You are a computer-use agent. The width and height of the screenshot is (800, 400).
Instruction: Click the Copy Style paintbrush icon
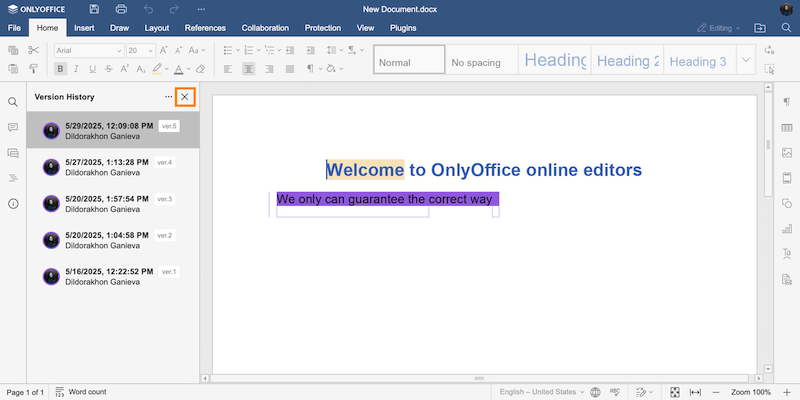point(33,69)
